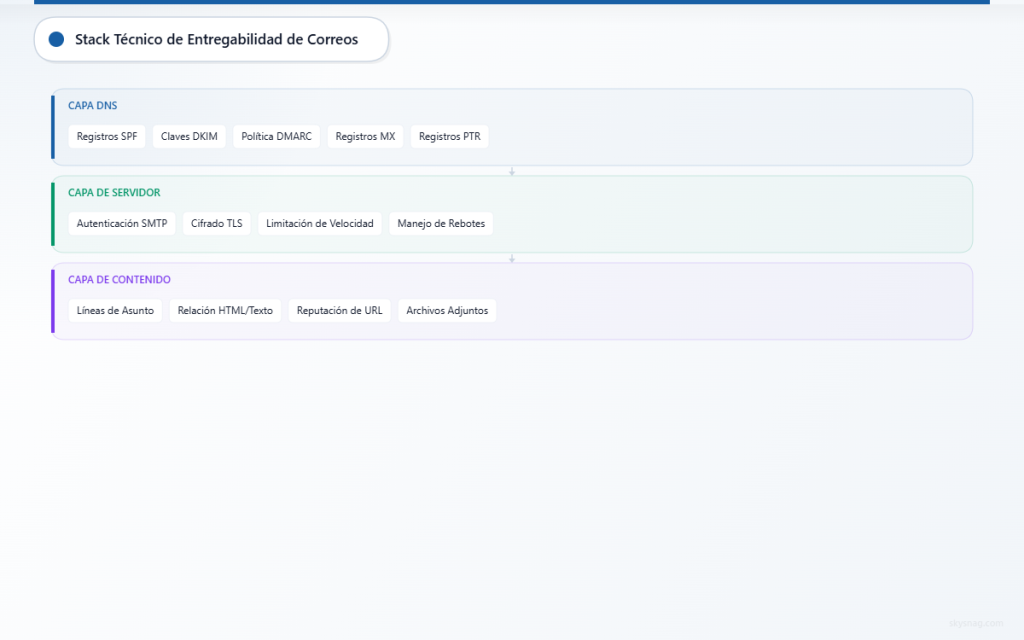Viewport: 1024px width, 640px height.
Task: Select the Líneas de Asunto chip
Action: pyautogui.click(x=115, y=311)
